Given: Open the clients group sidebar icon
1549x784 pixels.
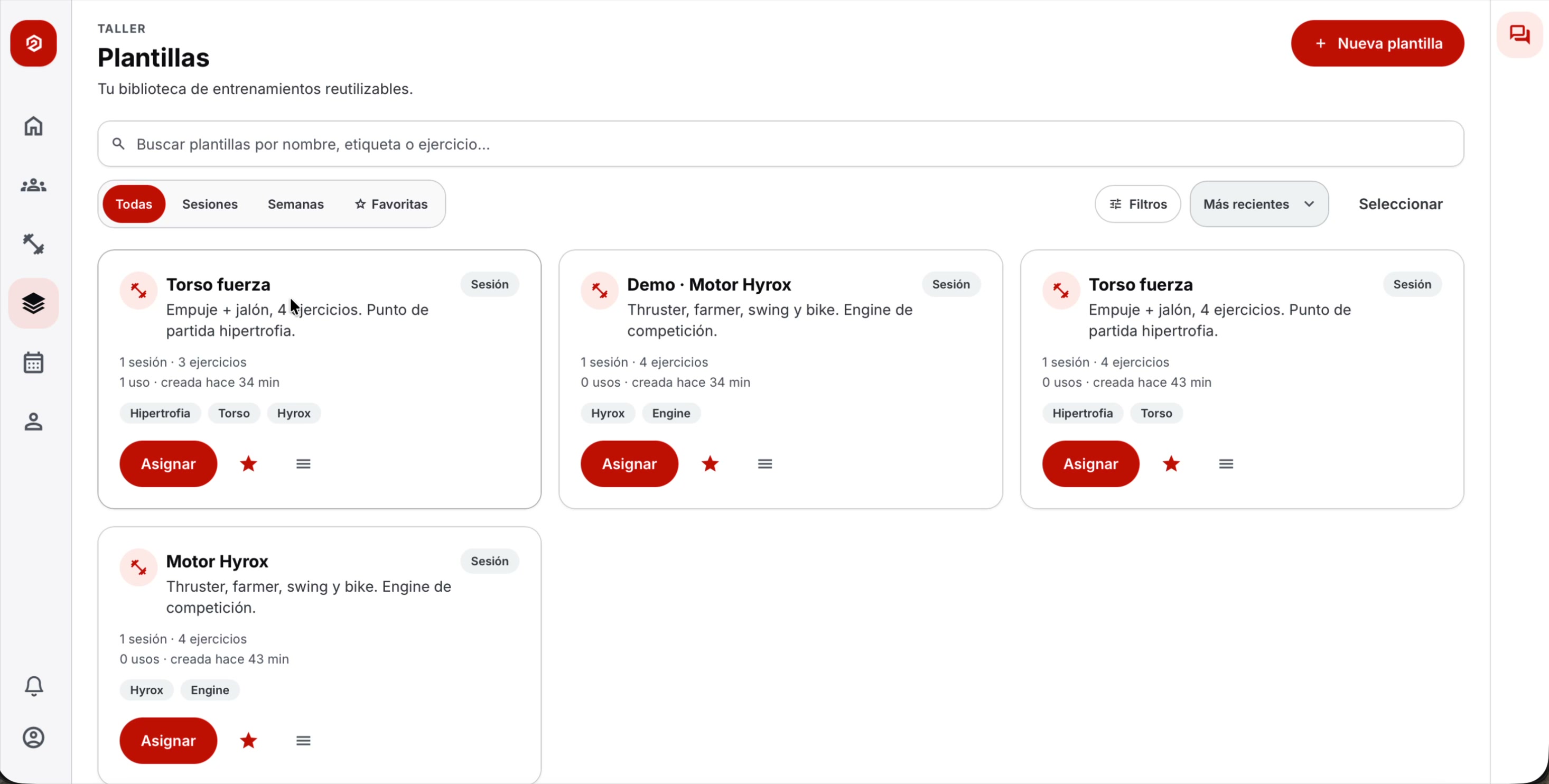Looking at the screenshot, I should 34,185.
